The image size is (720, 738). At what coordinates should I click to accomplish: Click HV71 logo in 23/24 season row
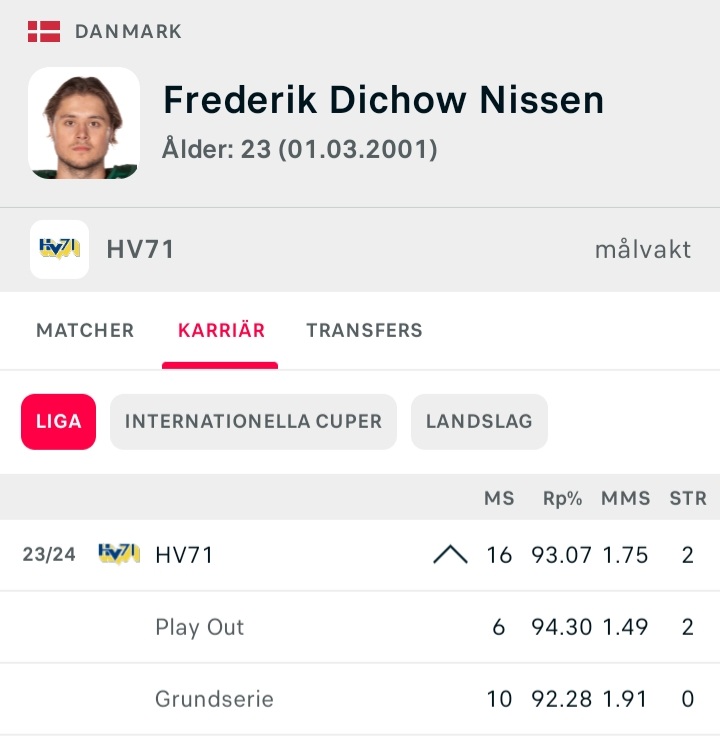click(119, 554)
